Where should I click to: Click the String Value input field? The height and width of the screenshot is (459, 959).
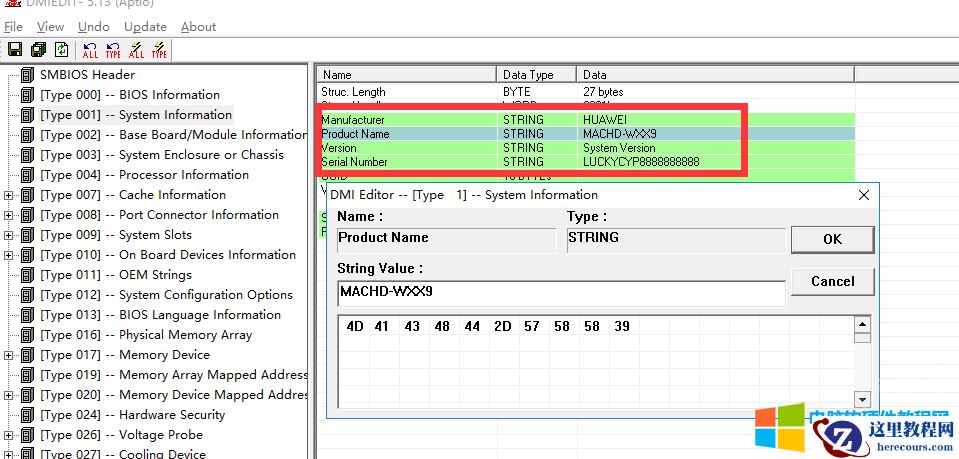point(561,292)
